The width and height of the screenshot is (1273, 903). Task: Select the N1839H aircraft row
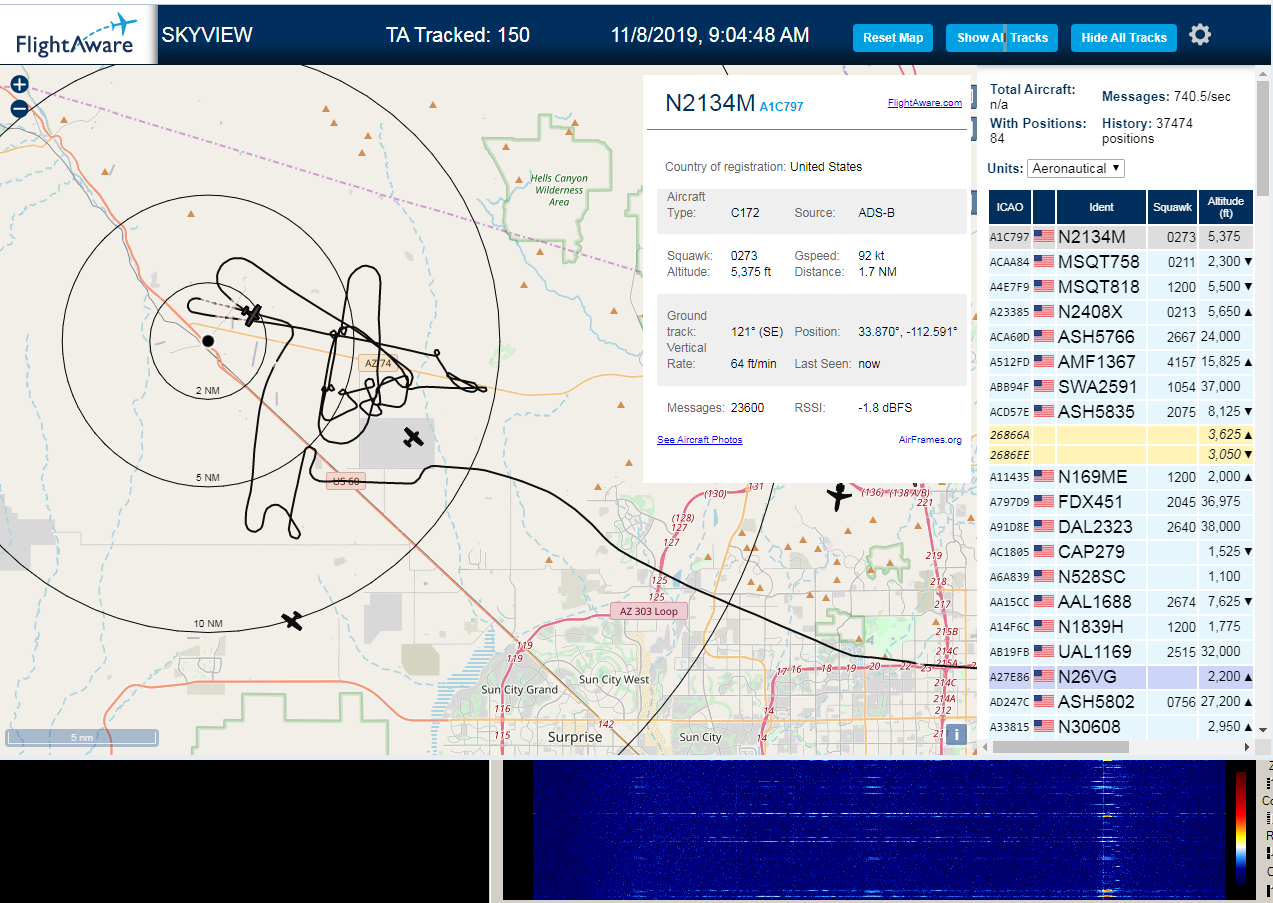(1121, 627)
